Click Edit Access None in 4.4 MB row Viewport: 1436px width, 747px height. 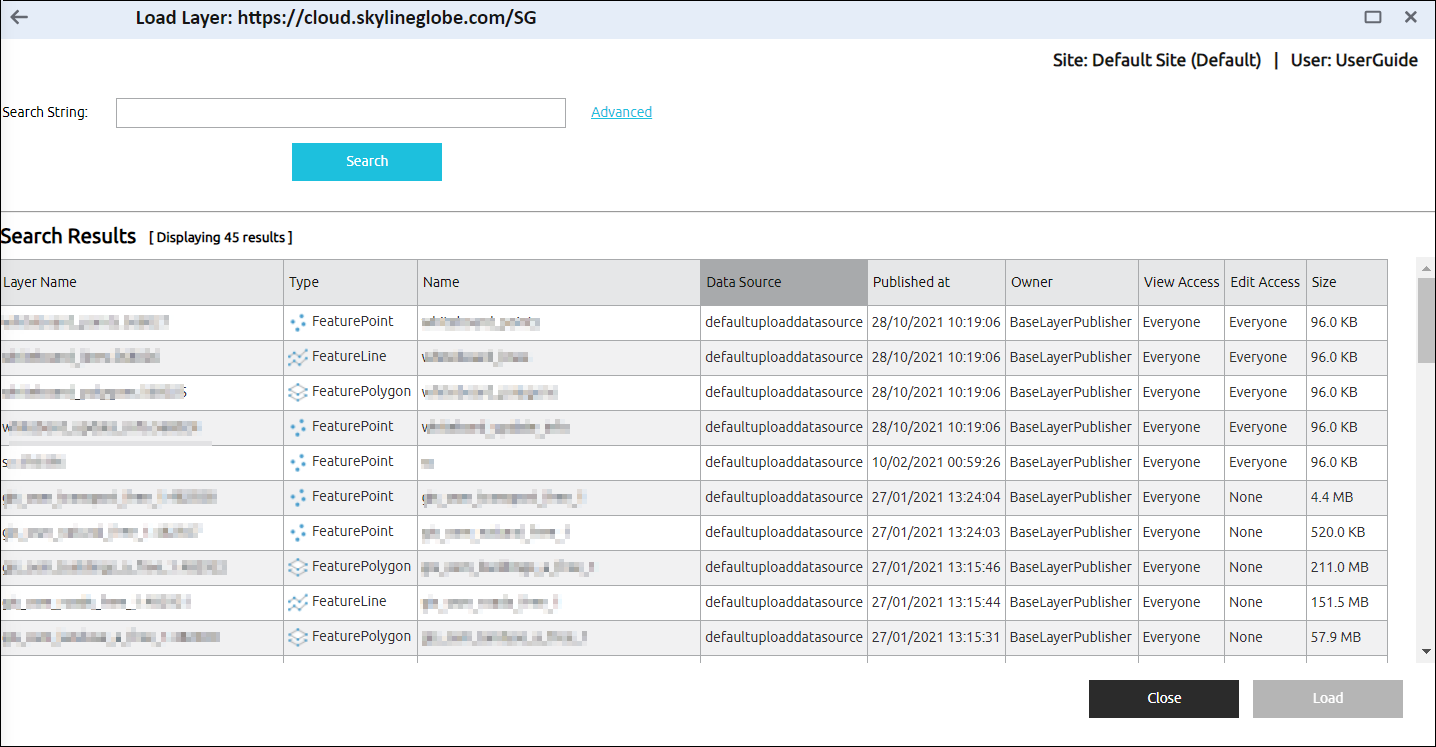(x=1246, y=497)
